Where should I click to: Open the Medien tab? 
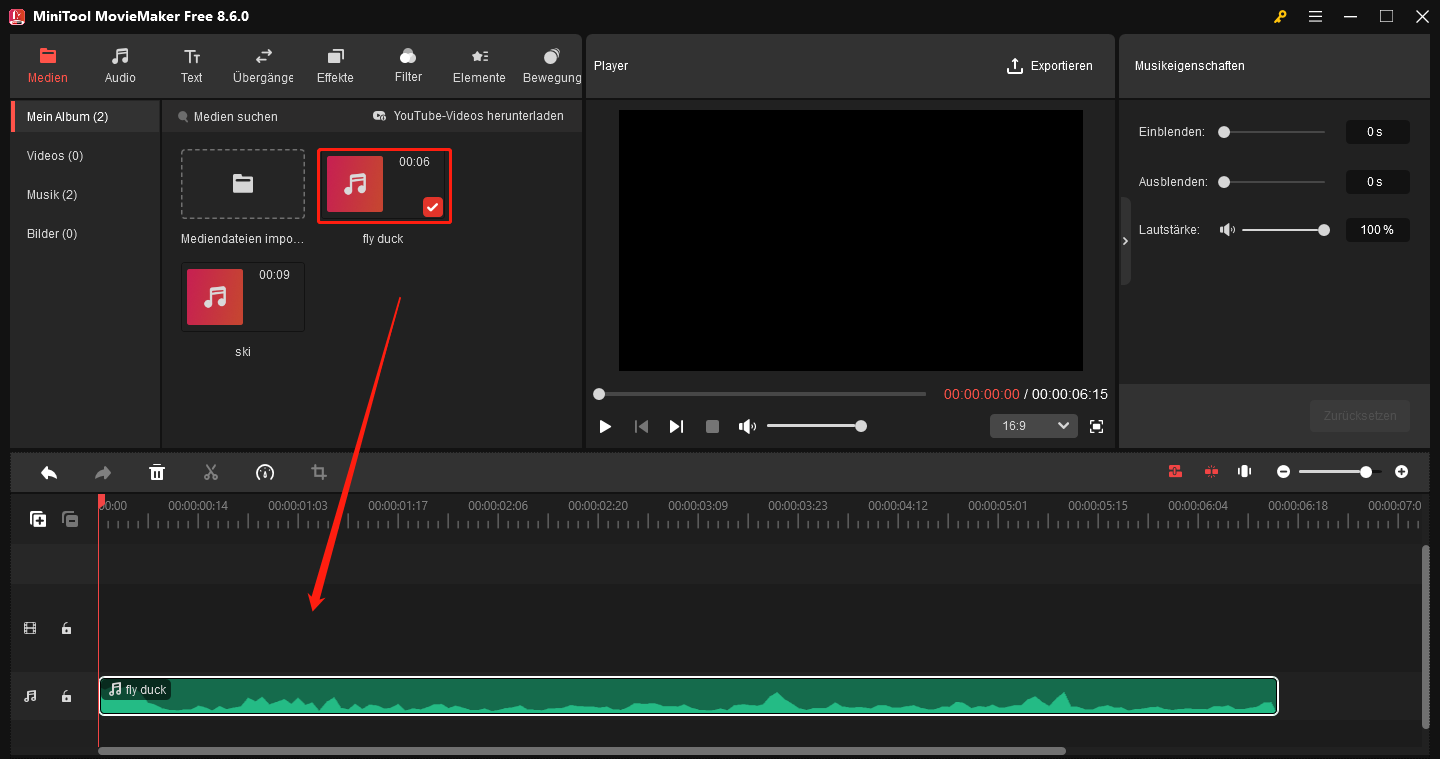[x=47, y=65]
